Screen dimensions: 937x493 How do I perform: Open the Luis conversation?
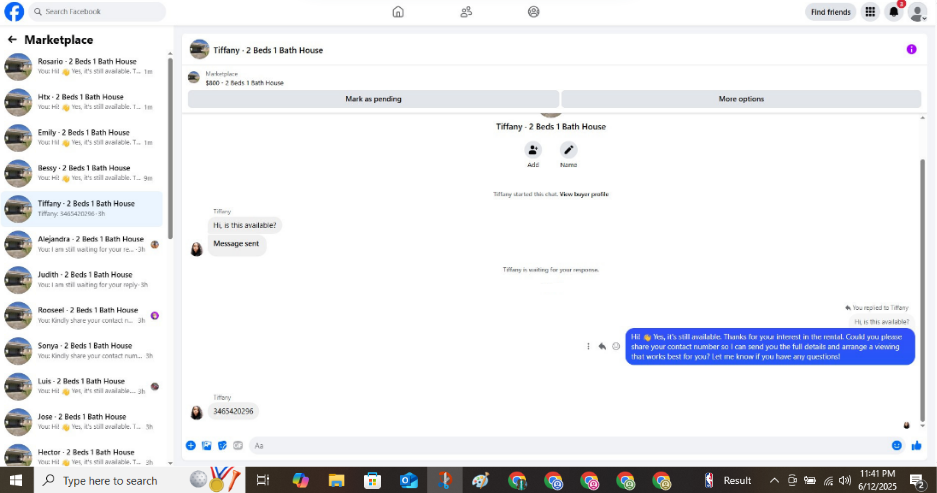pyautogui.click(x=82, y=387)
